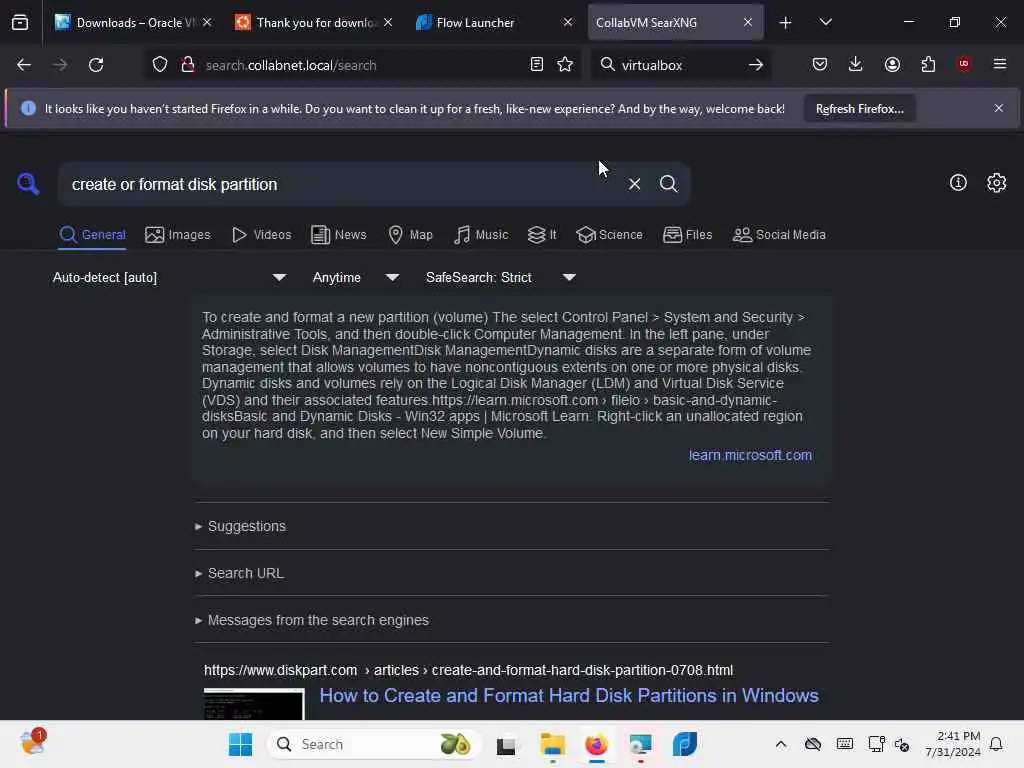Select News search category
Image resolution: width=1024 pixels, height=768 pixels.
pyautogui.click(x=338, y=235)
